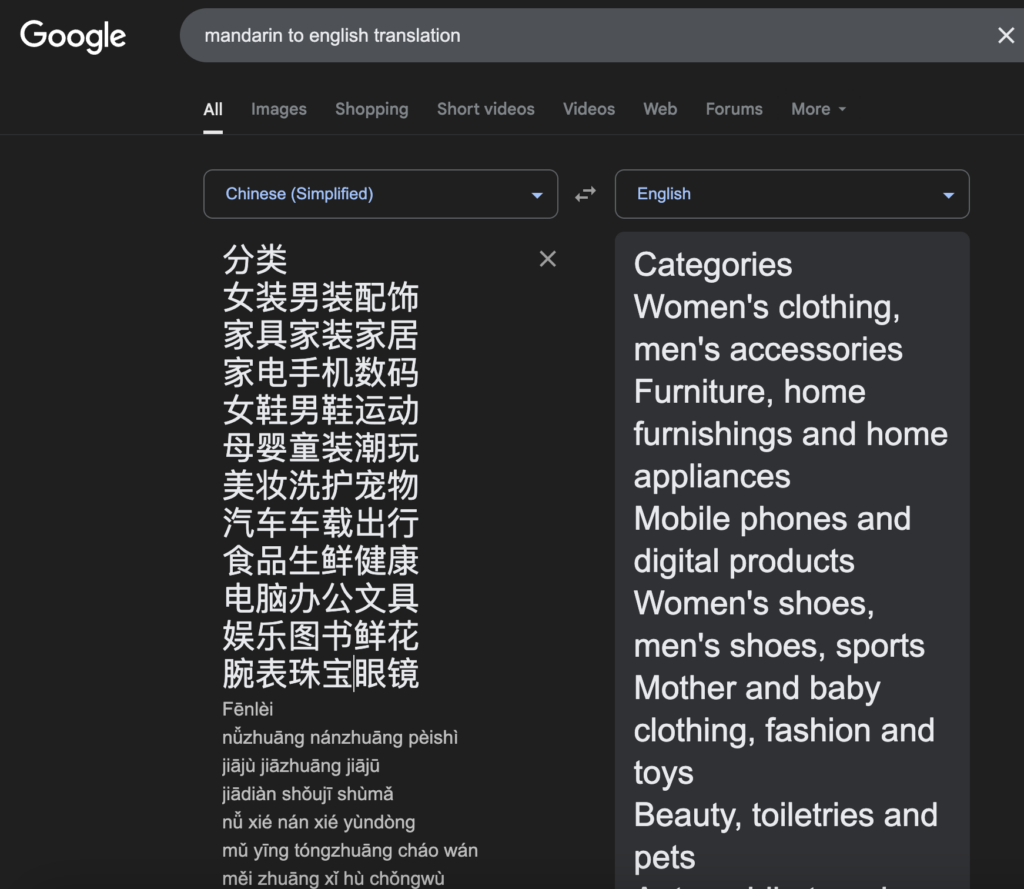Clear the Chinese source text
This screenshot has width=1024, height=889.
548,259
